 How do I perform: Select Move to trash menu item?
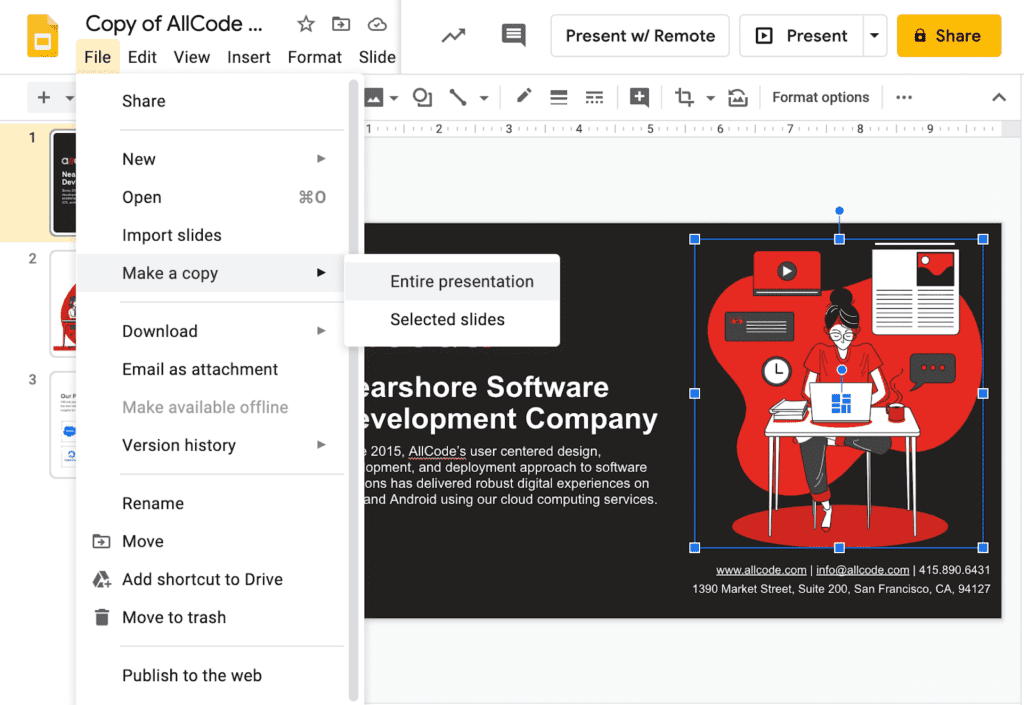tap(174, 617)
